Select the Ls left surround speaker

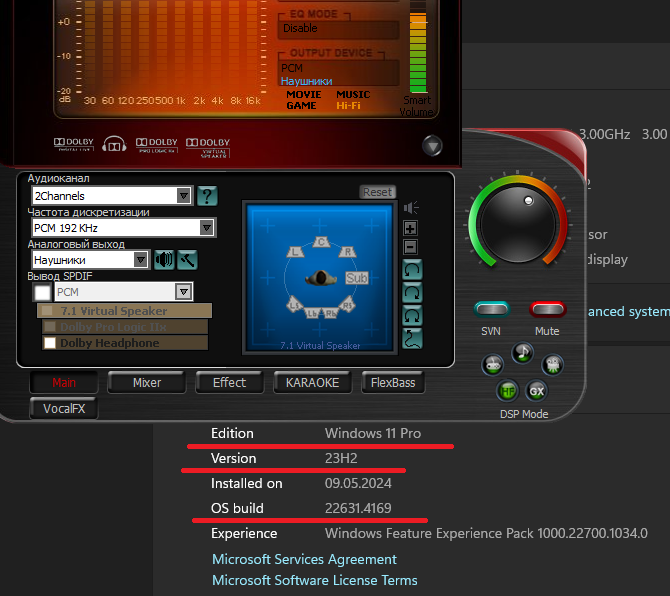point(295,305)
